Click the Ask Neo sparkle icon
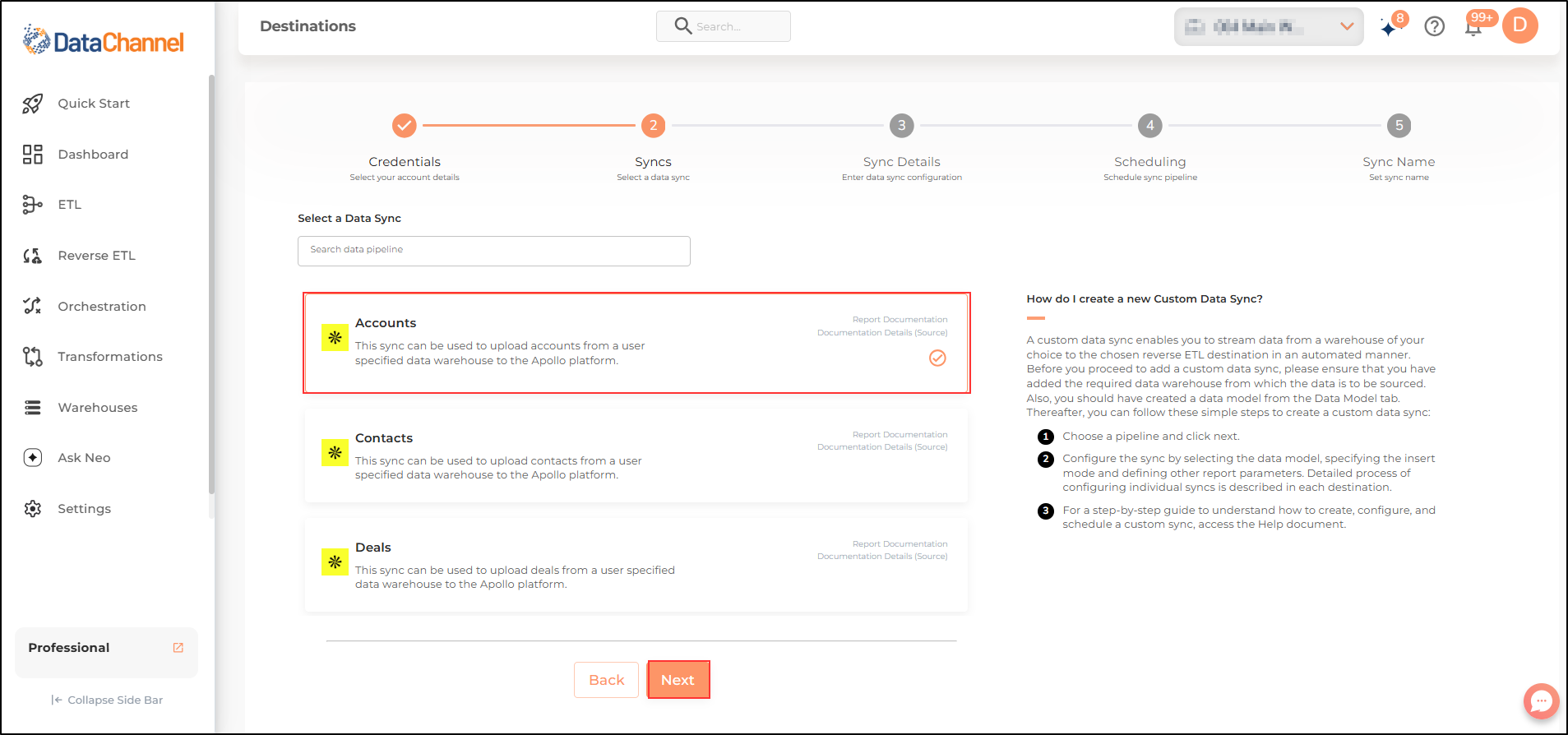 pyautogui.click(x=32, y=458)
